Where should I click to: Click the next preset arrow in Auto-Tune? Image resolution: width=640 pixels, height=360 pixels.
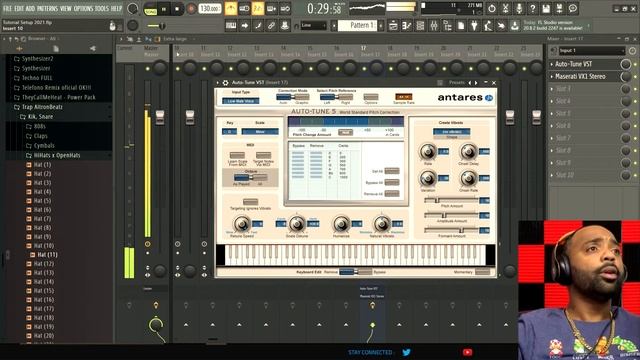tap(476, 82)
